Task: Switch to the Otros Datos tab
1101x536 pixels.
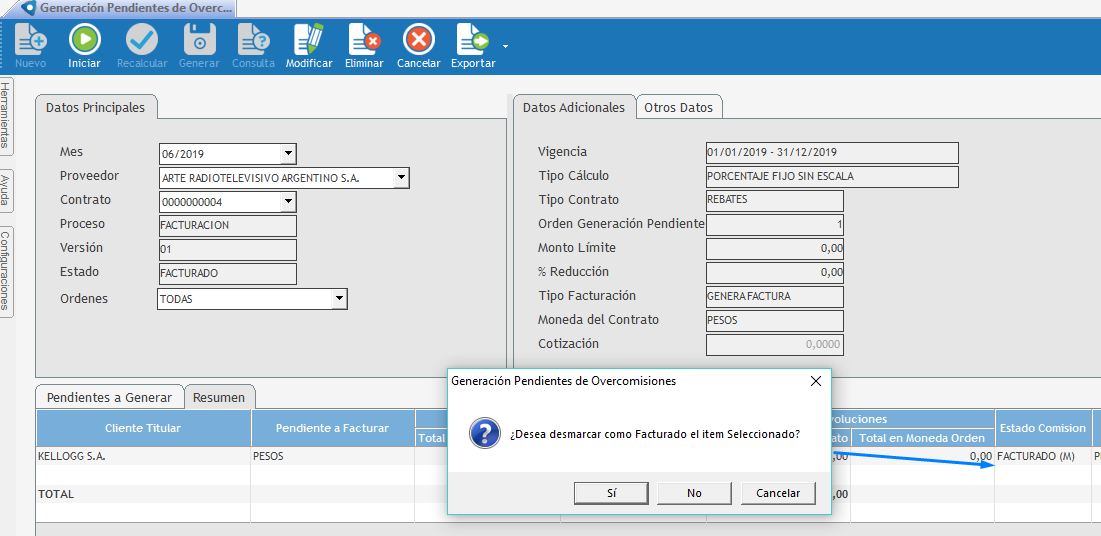Action: 678,107
